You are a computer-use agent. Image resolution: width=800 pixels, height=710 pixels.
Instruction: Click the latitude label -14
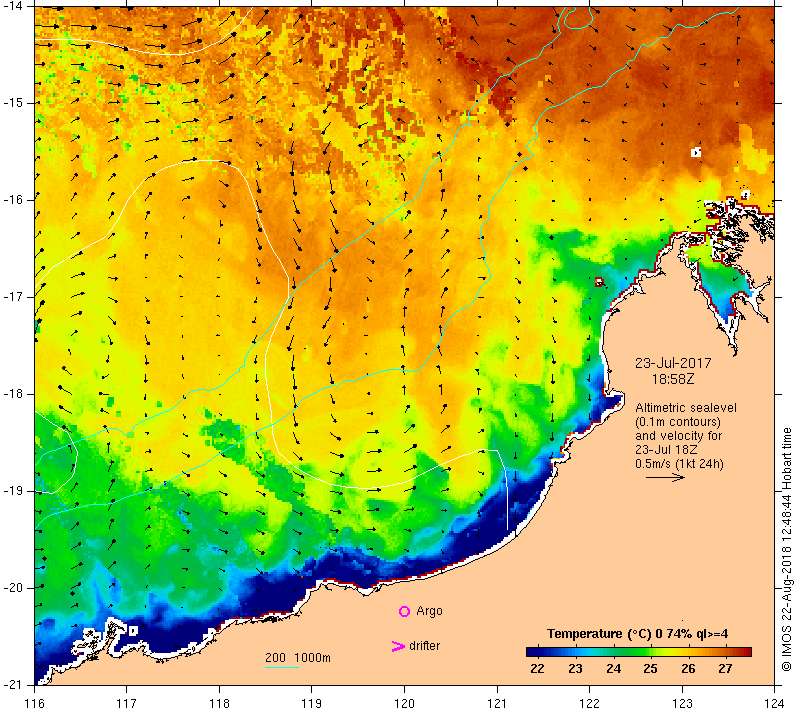(13, 6)
